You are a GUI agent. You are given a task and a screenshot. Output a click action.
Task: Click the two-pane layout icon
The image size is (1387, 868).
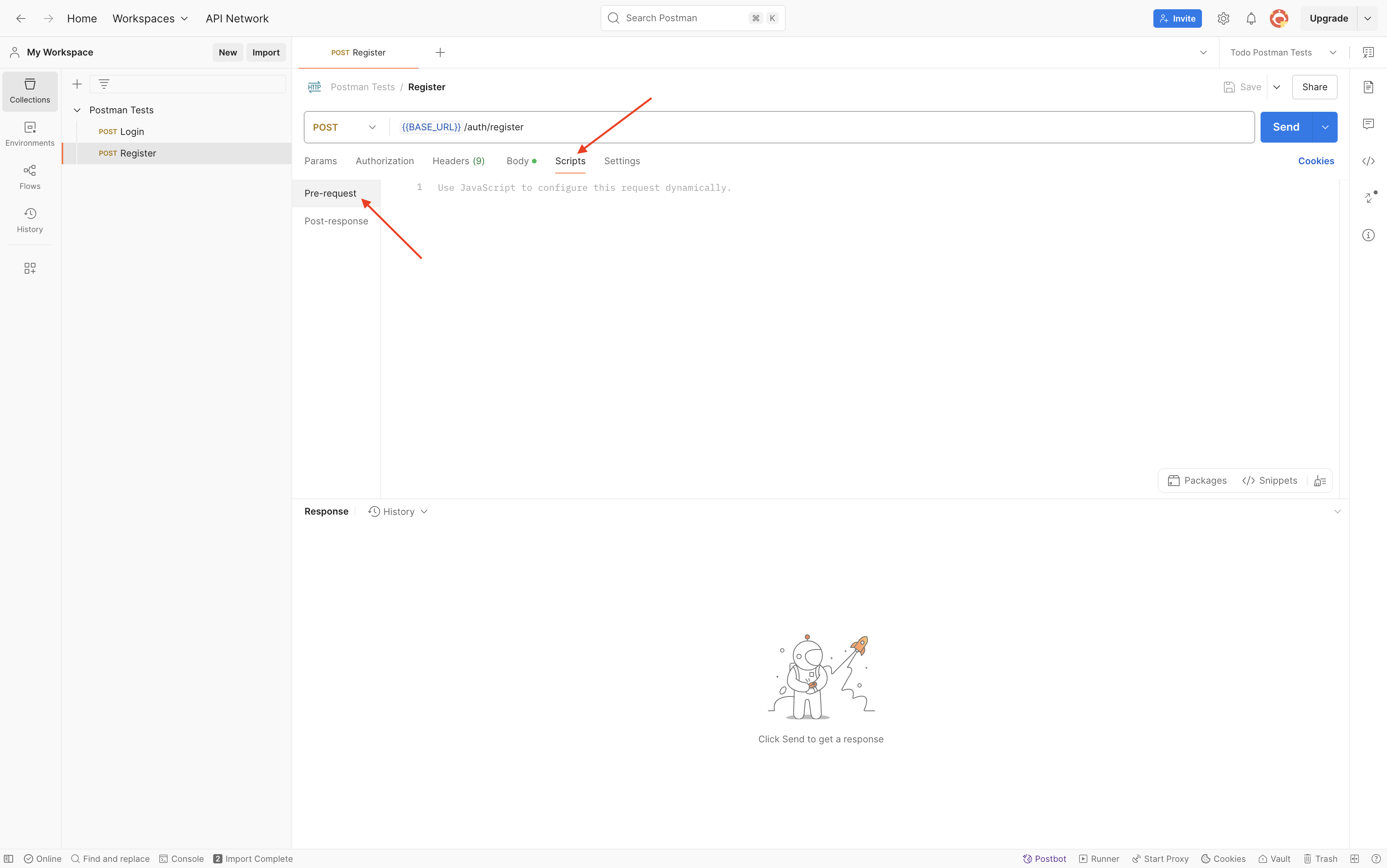click(x=1354, y=859)
